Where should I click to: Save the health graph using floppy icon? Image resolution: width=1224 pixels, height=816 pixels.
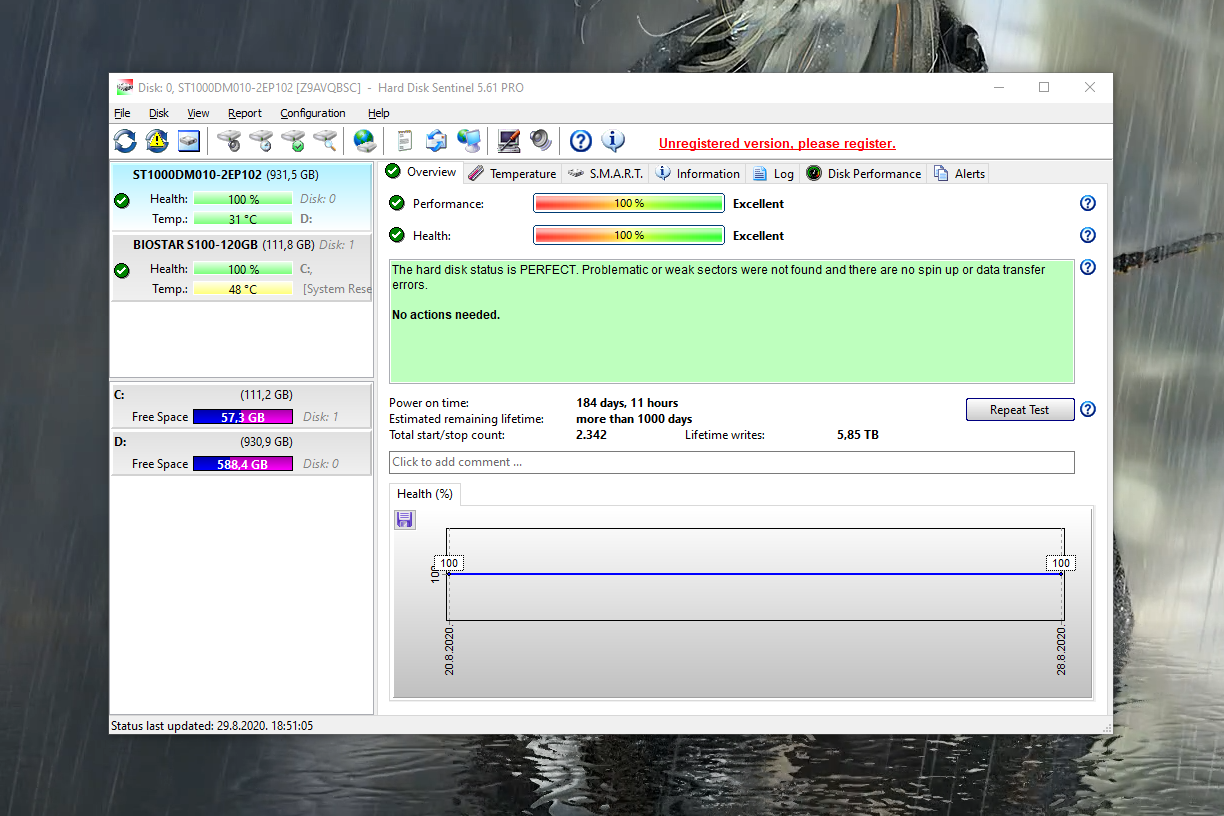[x=405, y=519]
